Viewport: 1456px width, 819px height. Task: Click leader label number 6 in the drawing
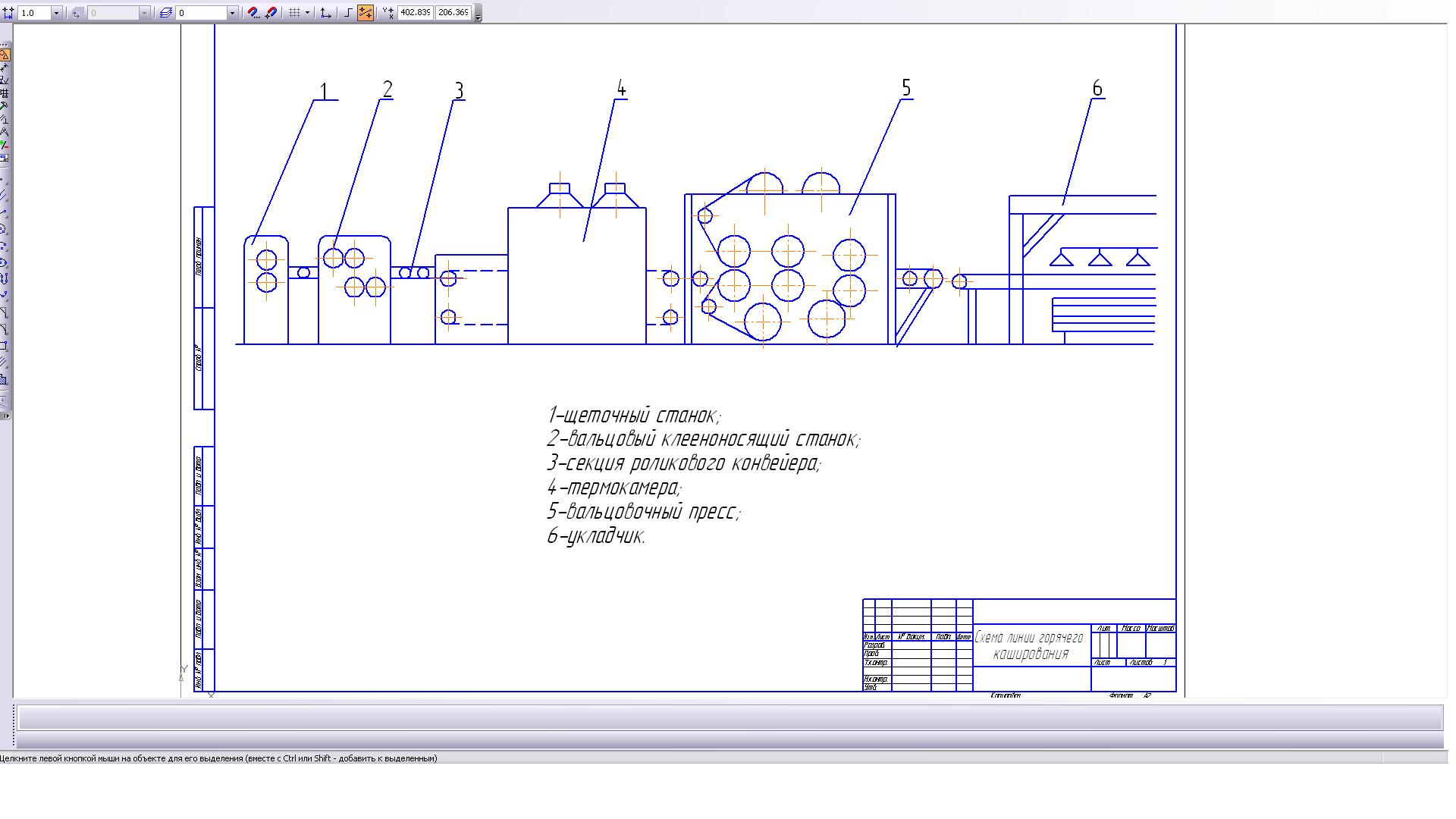(1097, 89)
